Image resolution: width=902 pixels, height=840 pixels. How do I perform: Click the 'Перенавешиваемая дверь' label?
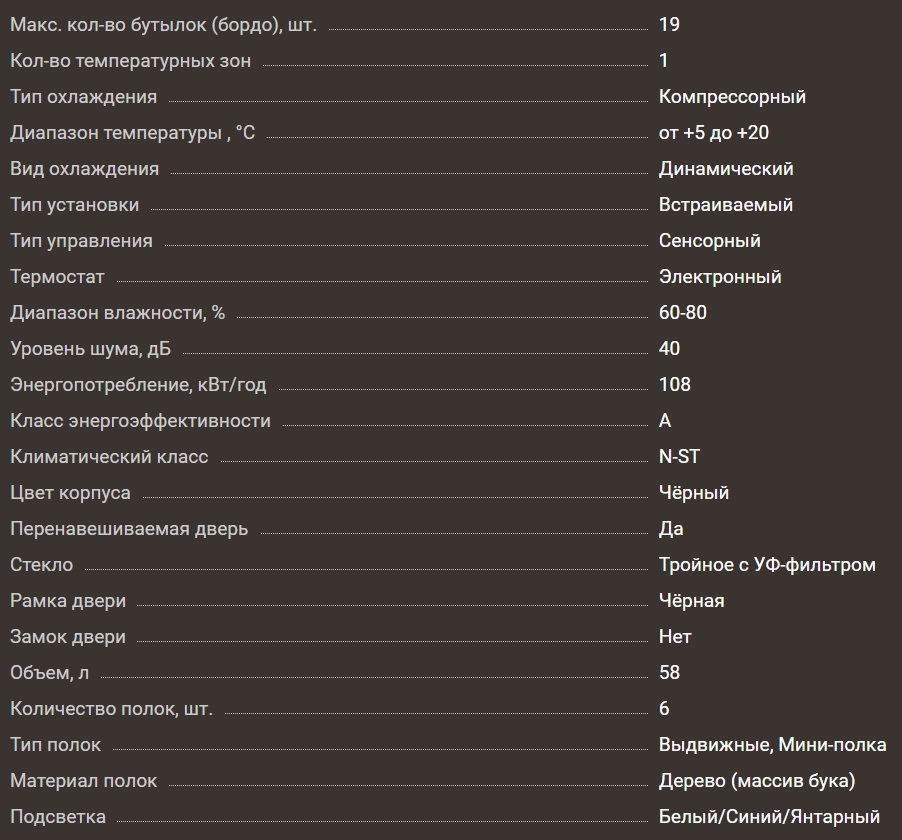(x=129, y=529)
